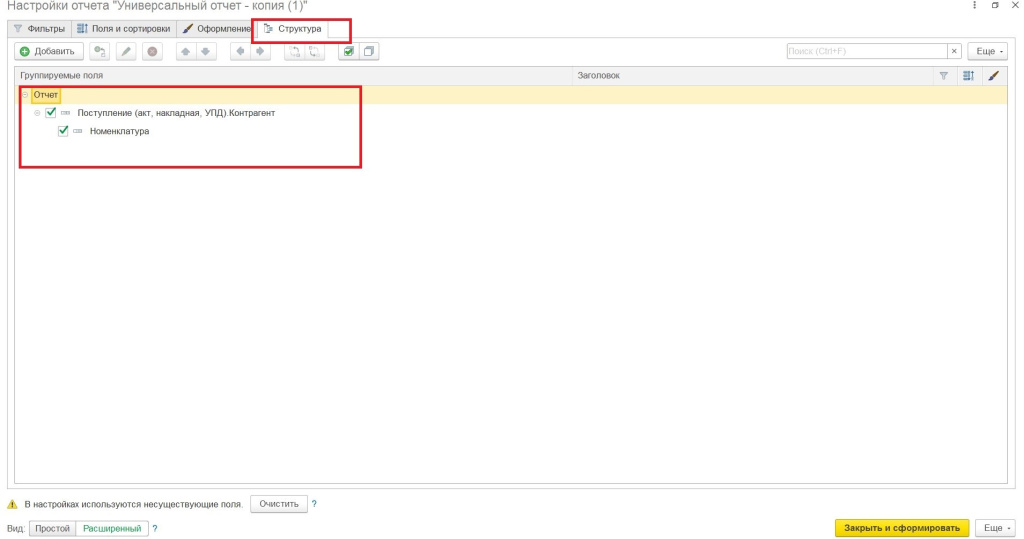Click the Закрыть и сформировать button
Viewport: 1024px width, 539px height.
[x=902, y=528]
